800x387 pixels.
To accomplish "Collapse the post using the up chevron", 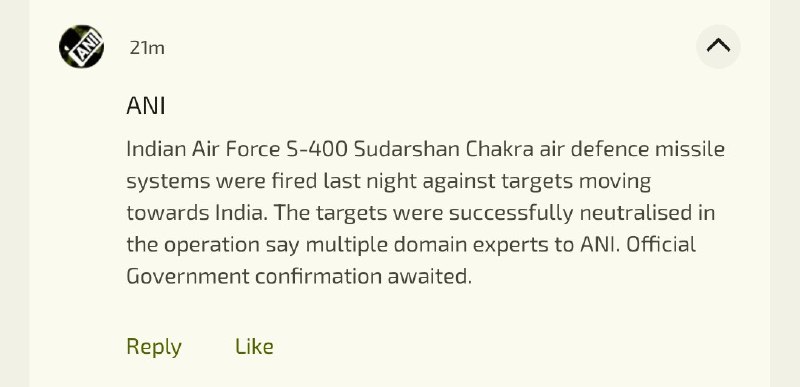I will coord(718,46).
